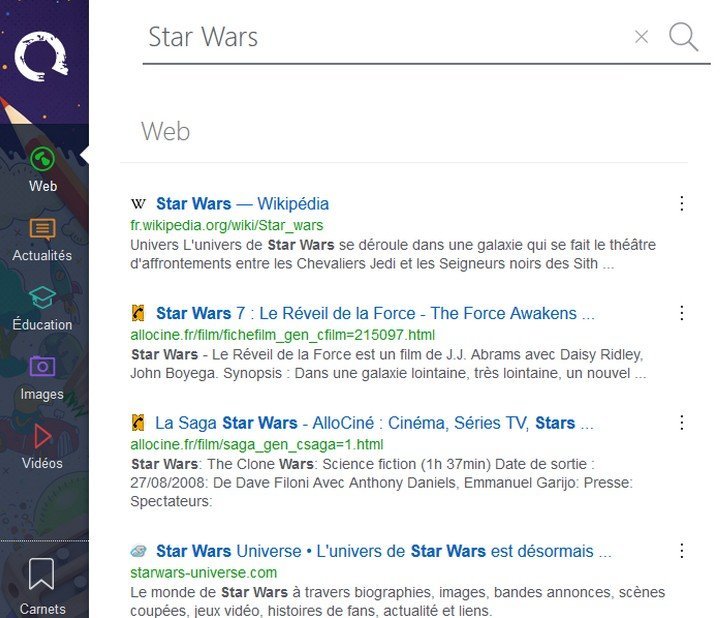Click the AlloCiné favicon of La Saga result
720x618 pixels.
pyautogui.click(x=138, y=422)
